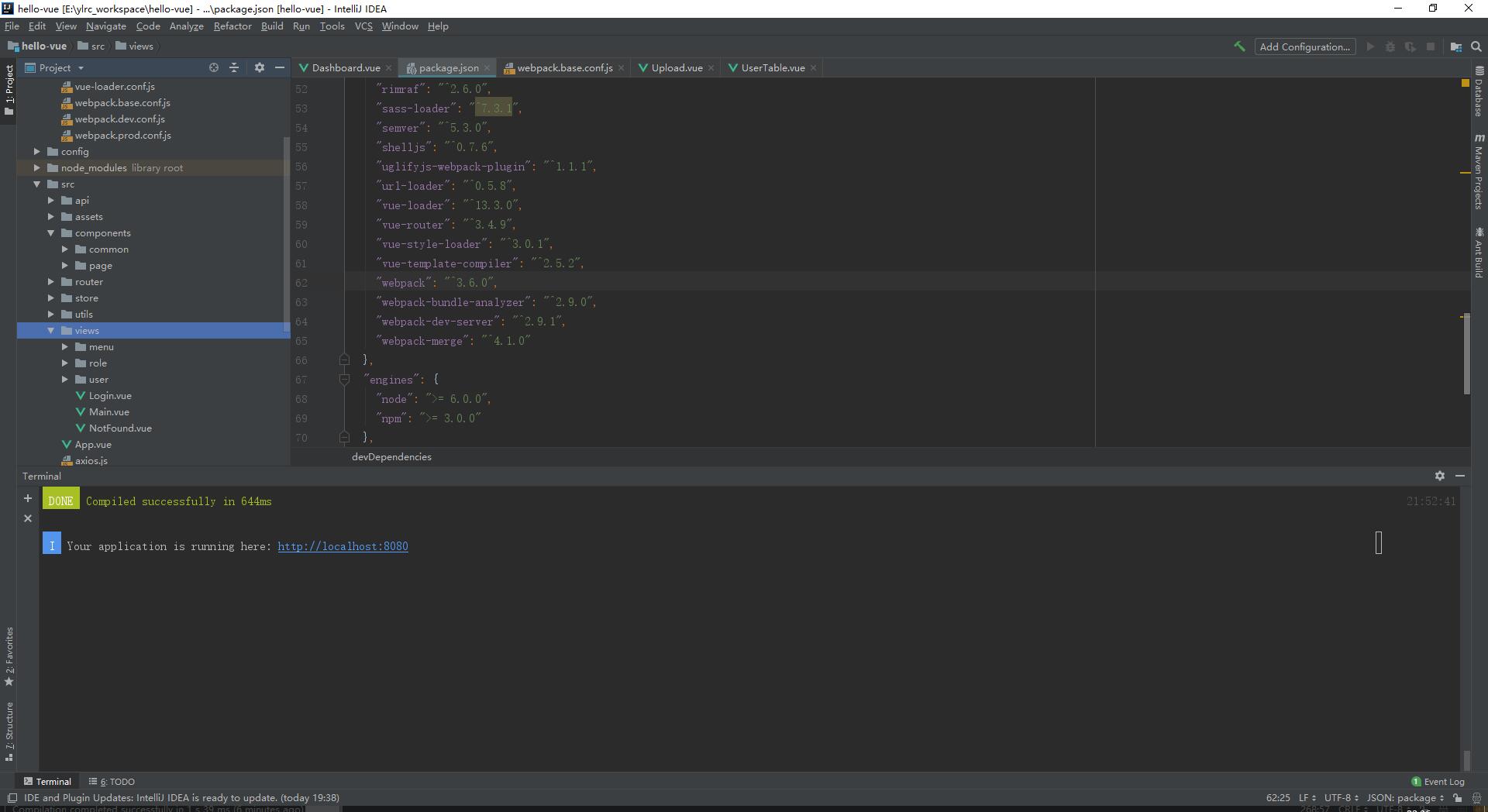Open the Event Log
This screenshot has height=812, width=1488.
click(x=1438, y=781)
